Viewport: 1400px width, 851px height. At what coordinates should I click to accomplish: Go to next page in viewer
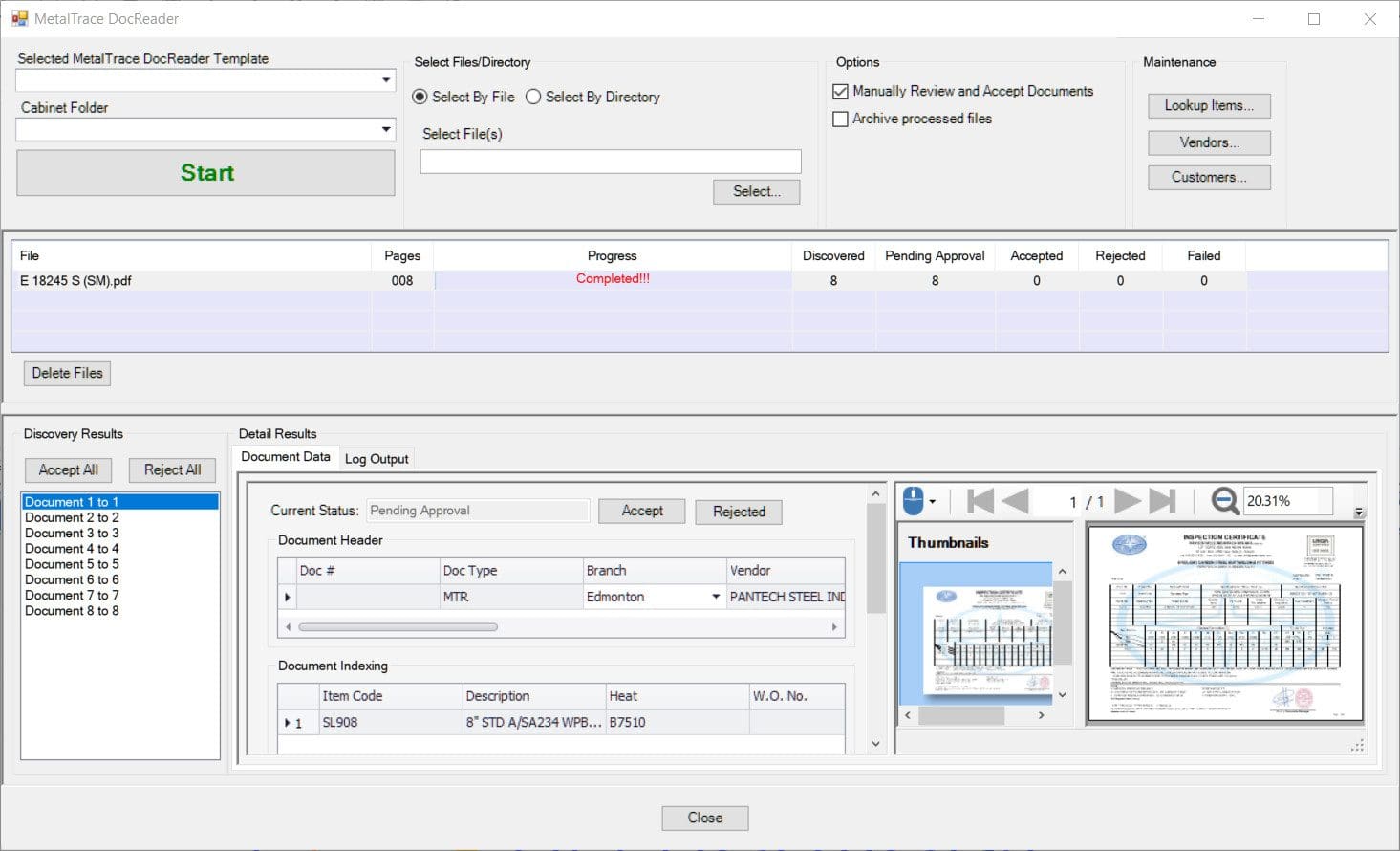1128,501
